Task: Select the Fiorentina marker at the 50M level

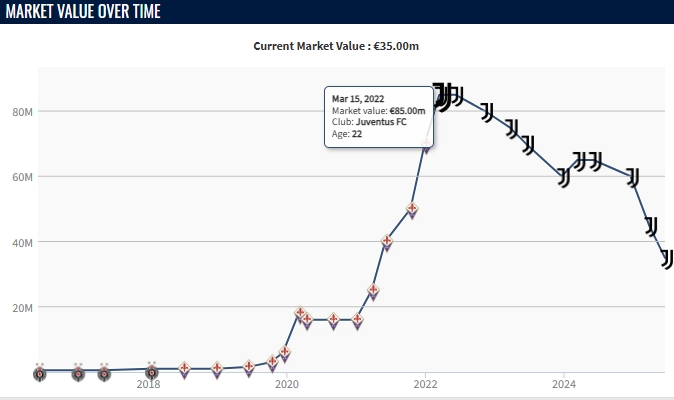Action: point(411,210)
